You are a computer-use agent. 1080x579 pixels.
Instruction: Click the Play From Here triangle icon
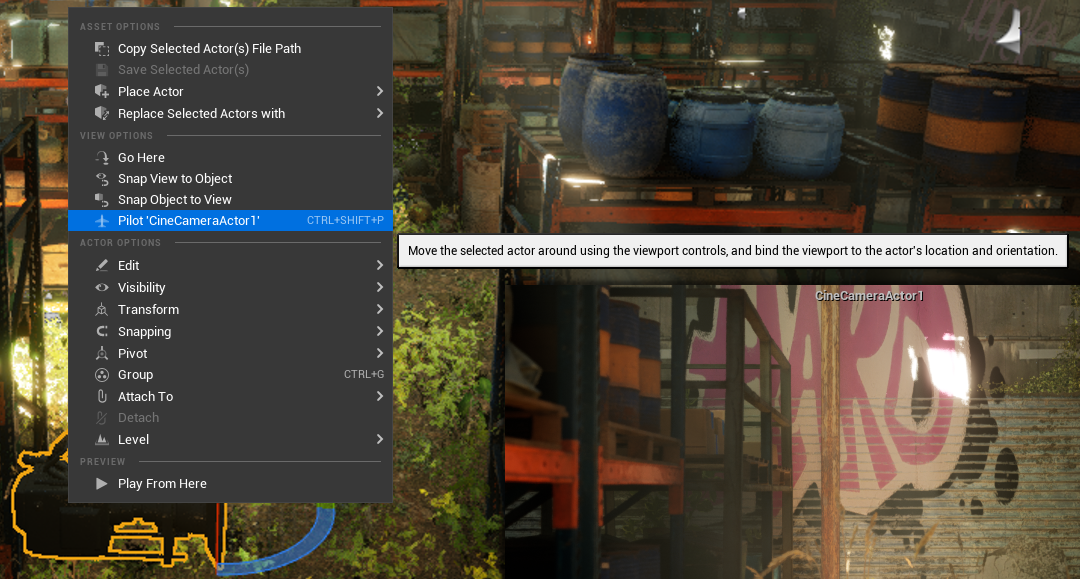click(x=102, y=484)
